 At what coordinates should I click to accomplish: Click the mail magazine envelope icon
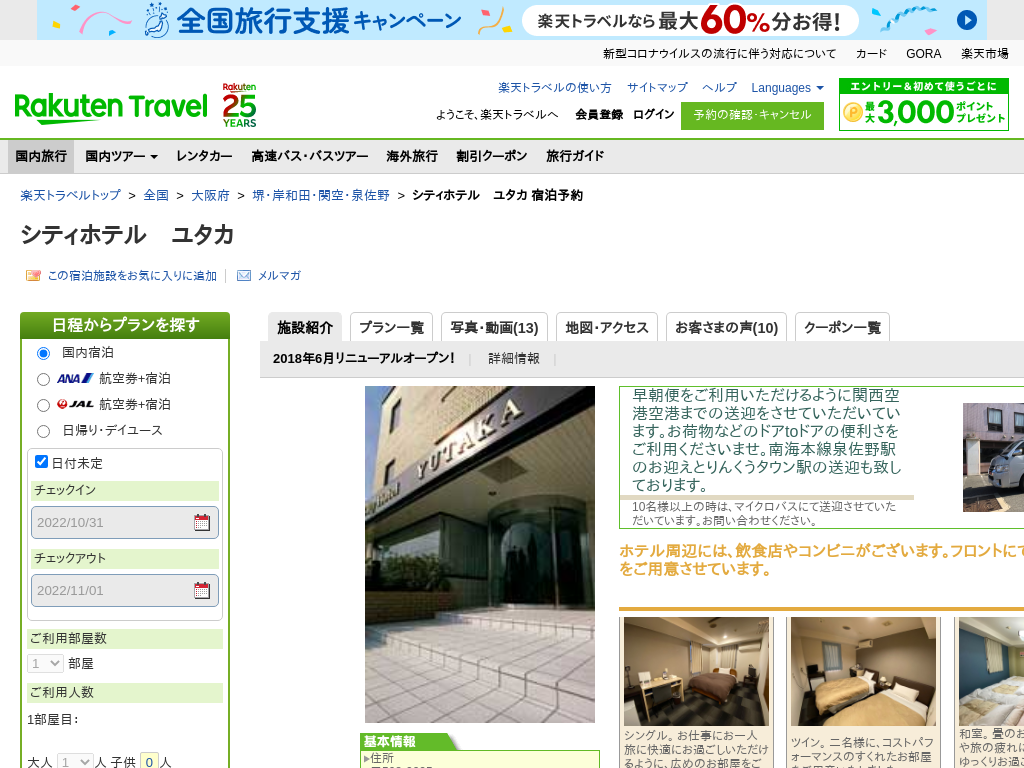click(x=244, y=276)
